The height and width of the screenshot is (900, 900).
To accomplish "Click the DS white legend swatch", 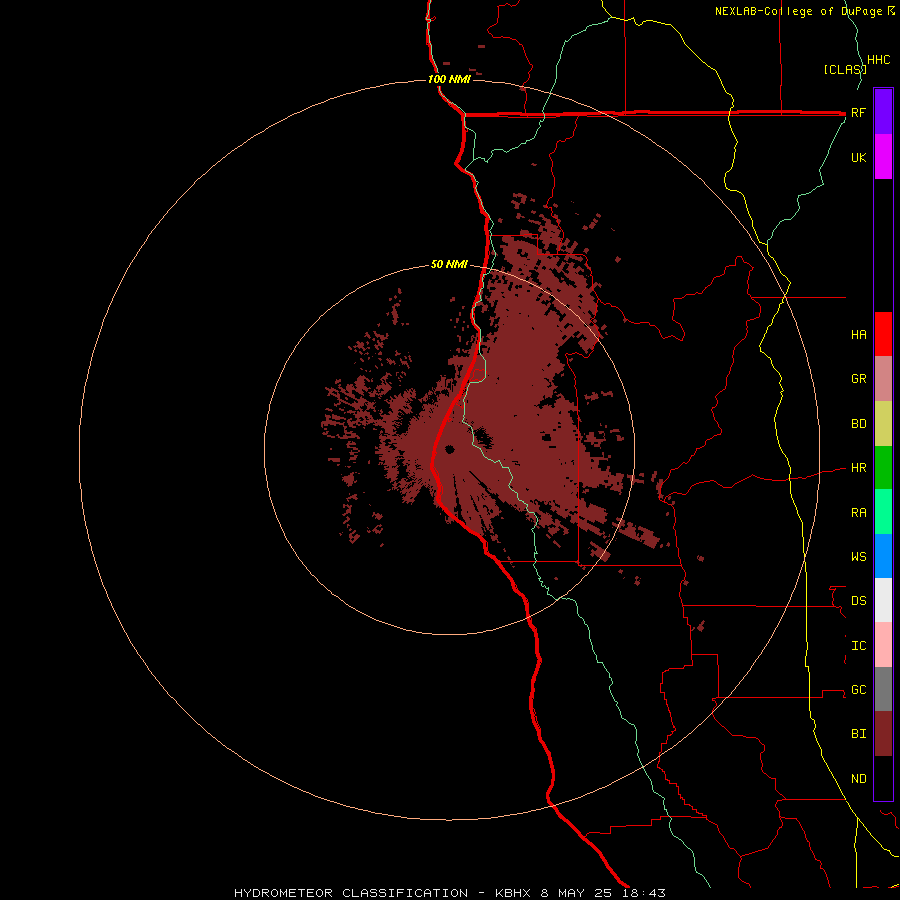I will pyautogui.click(x=883, y=600).
